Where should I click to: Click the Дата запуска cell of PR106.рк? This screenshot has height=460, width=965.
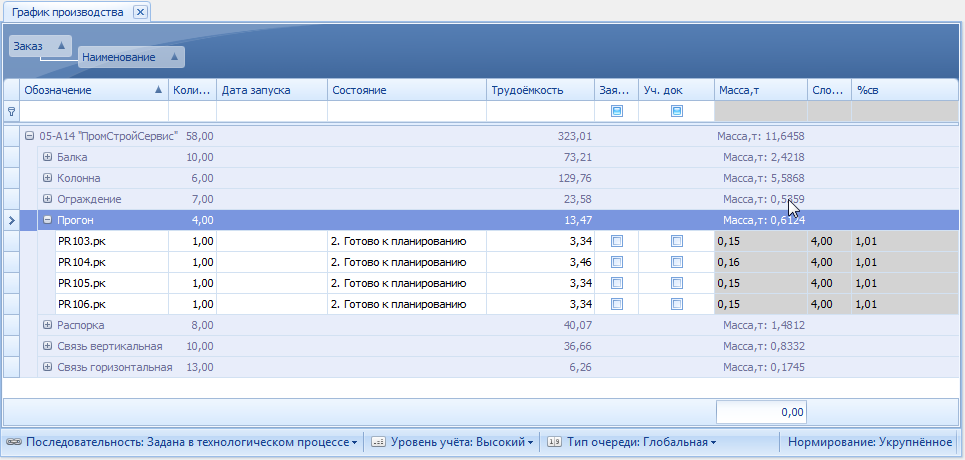coord(272,304)
